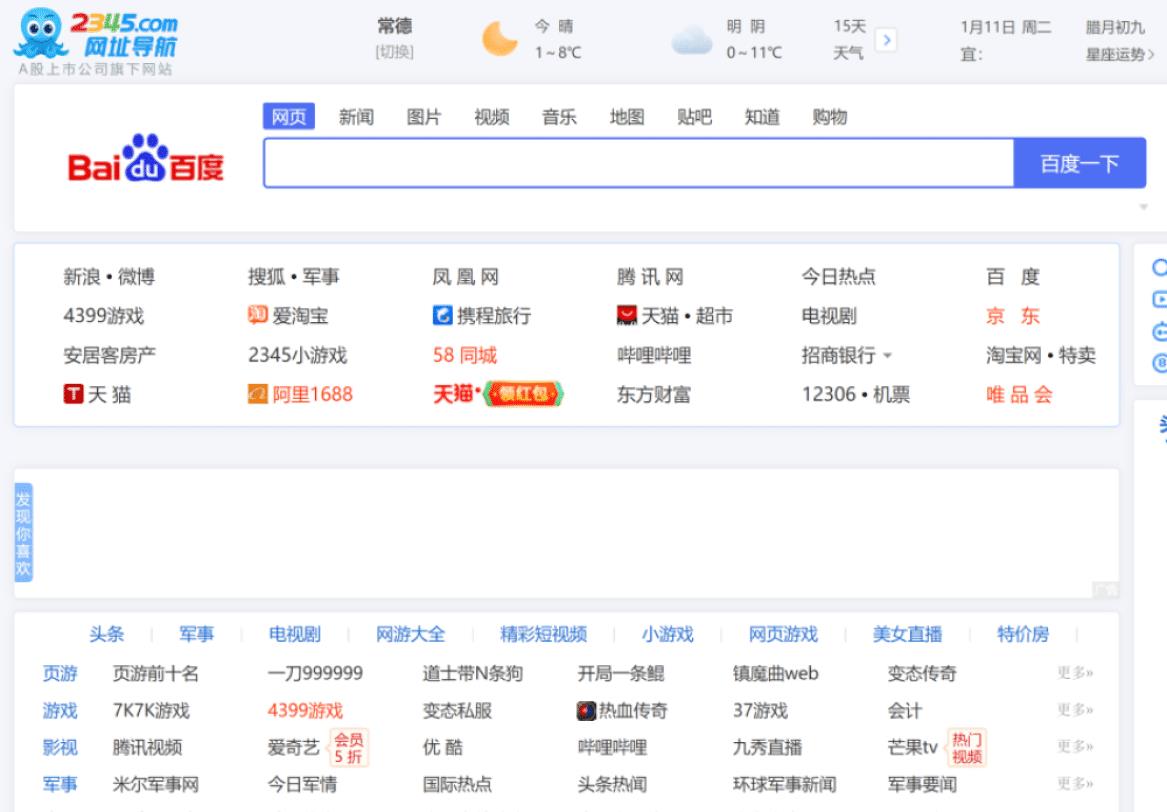1167x812 pixels.
Task: Open 天猫·超市 link with red icon
Action: coord(674,316)
